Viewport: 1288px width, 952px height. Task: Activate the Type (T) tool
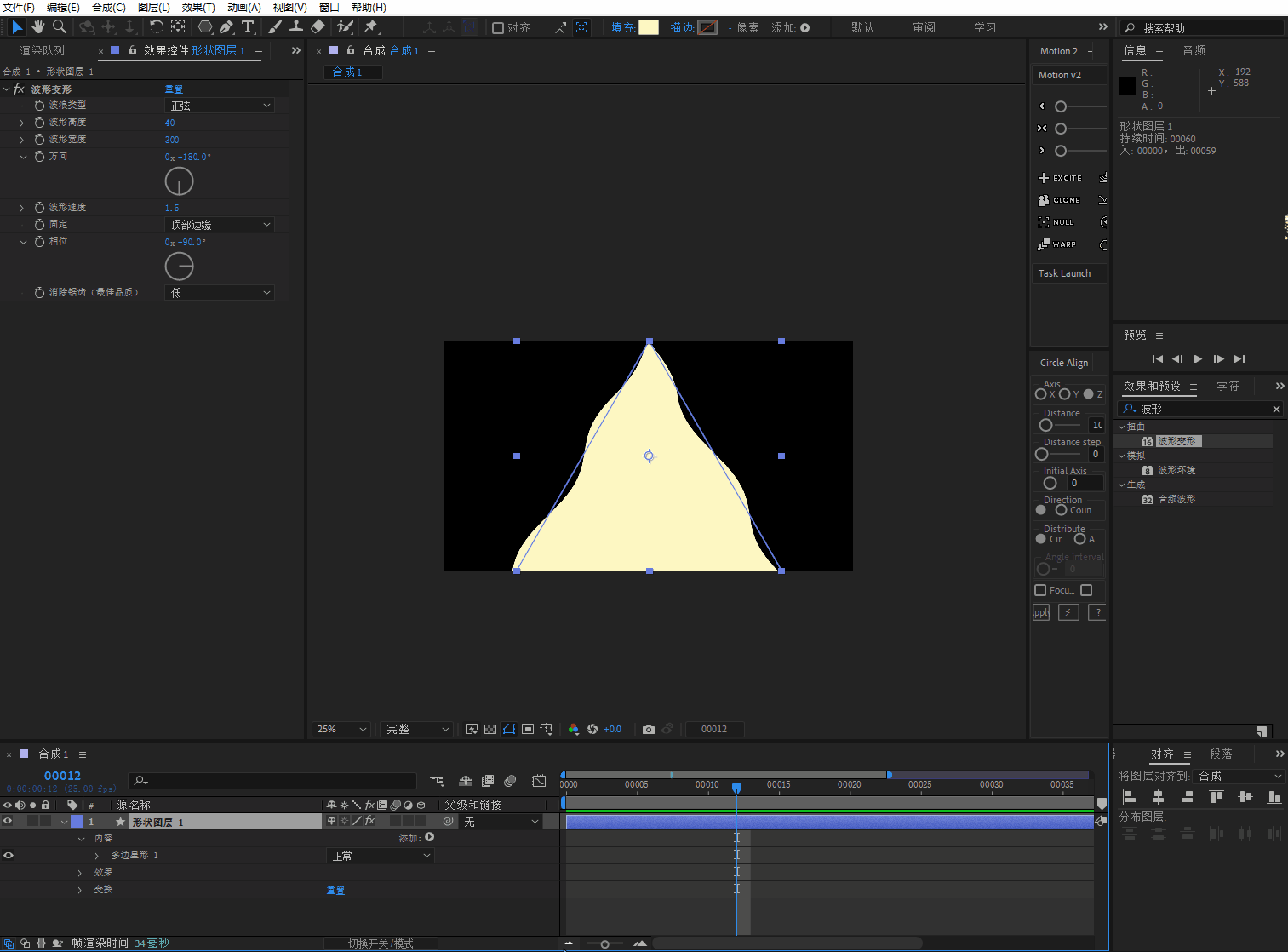(248, 27)
